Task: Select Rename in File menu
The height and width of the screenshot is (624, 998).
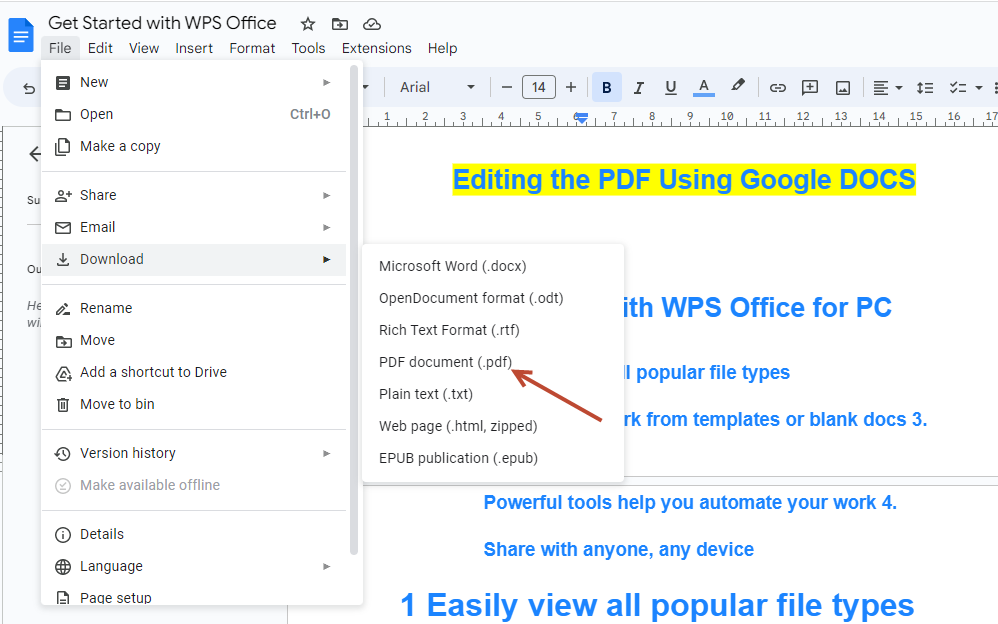Action: point(194,308)
